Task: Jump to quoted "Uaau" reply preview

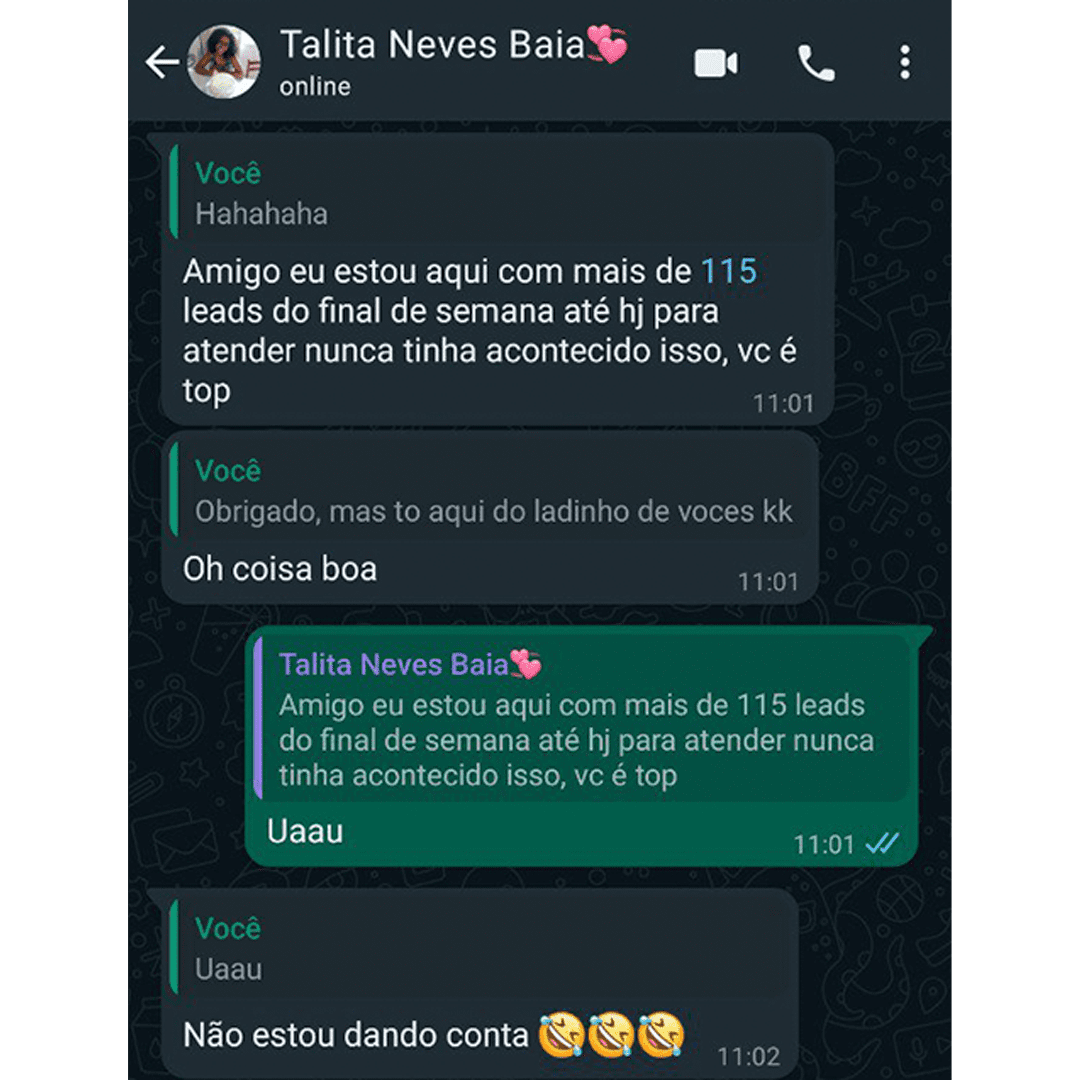Action: pyautogui.click(x=480, y=947)
